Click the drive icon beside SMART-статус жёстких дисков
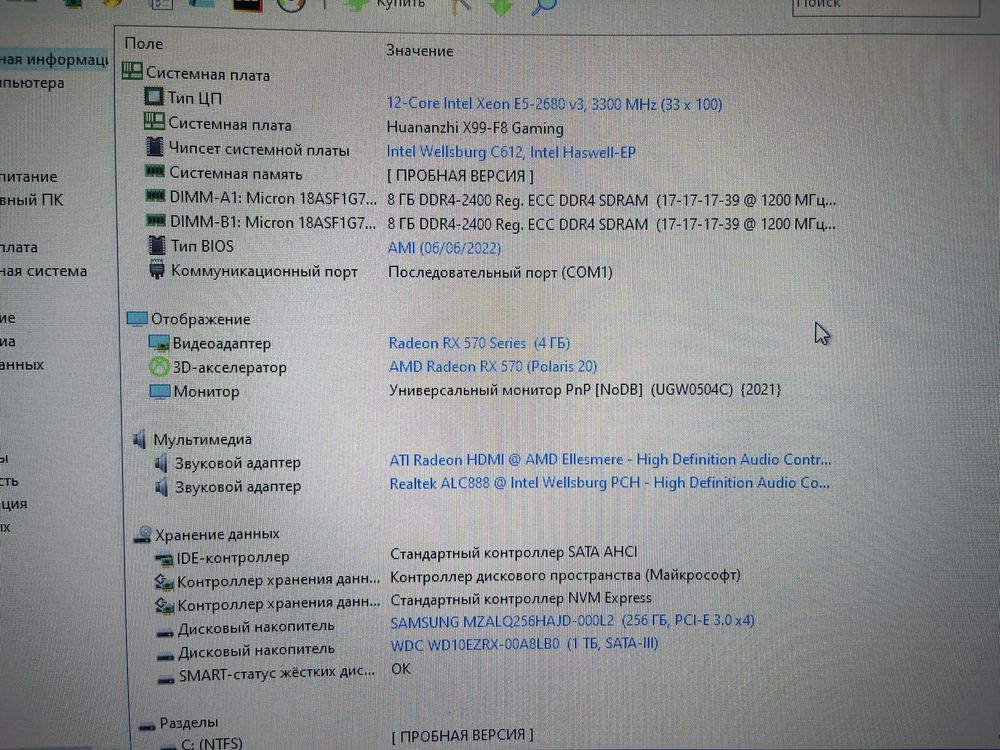The height and width of the screenshot is (750, 1000). point(166,679)
